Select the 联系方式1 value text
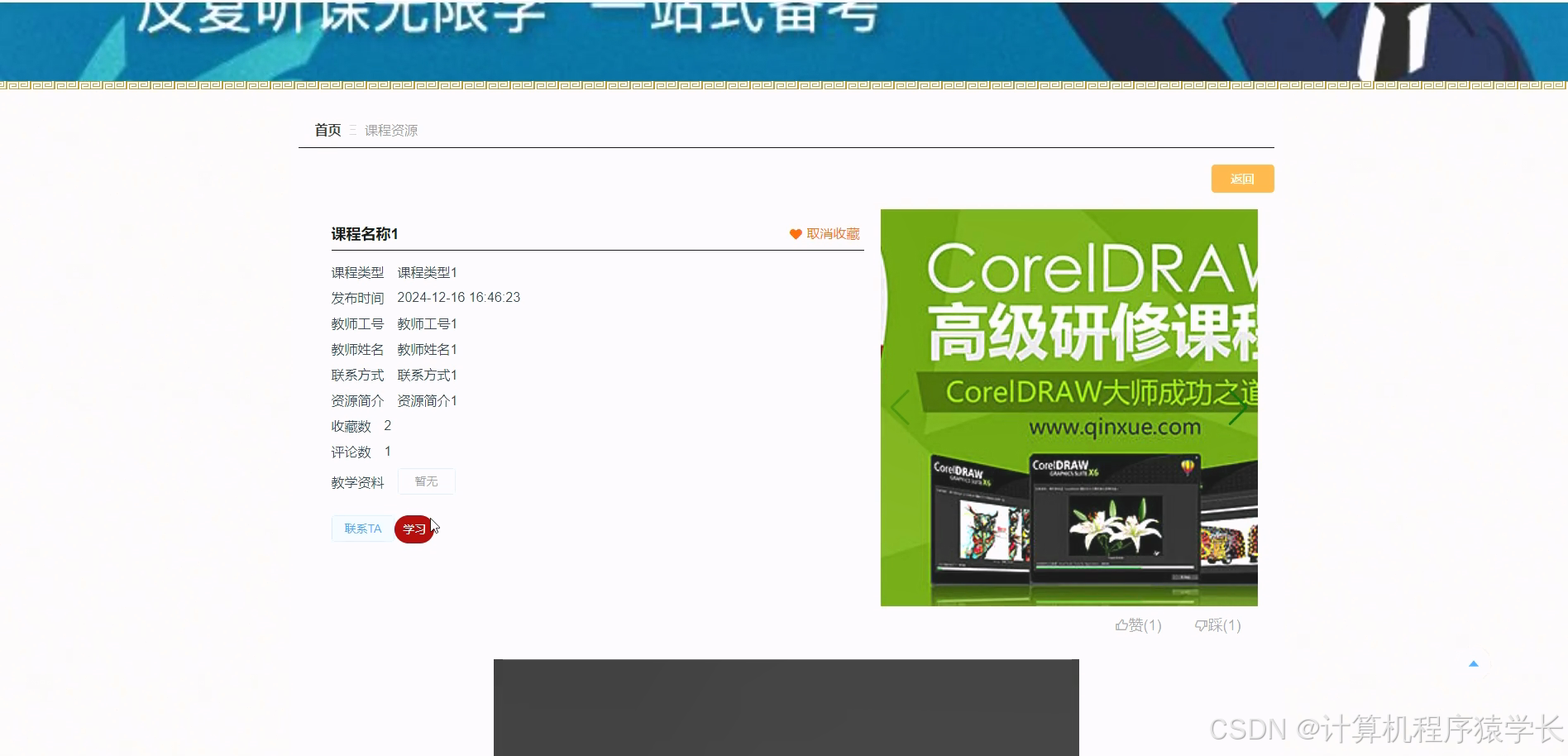The width and height of the screenshot is (1568, 756). coord(428,375)
